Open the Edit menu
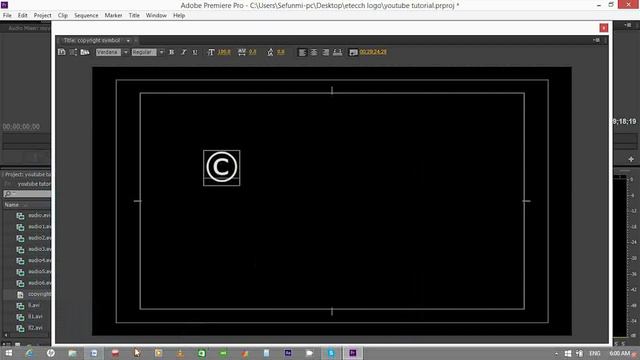The image size is (640, 360). coord(22,16)
